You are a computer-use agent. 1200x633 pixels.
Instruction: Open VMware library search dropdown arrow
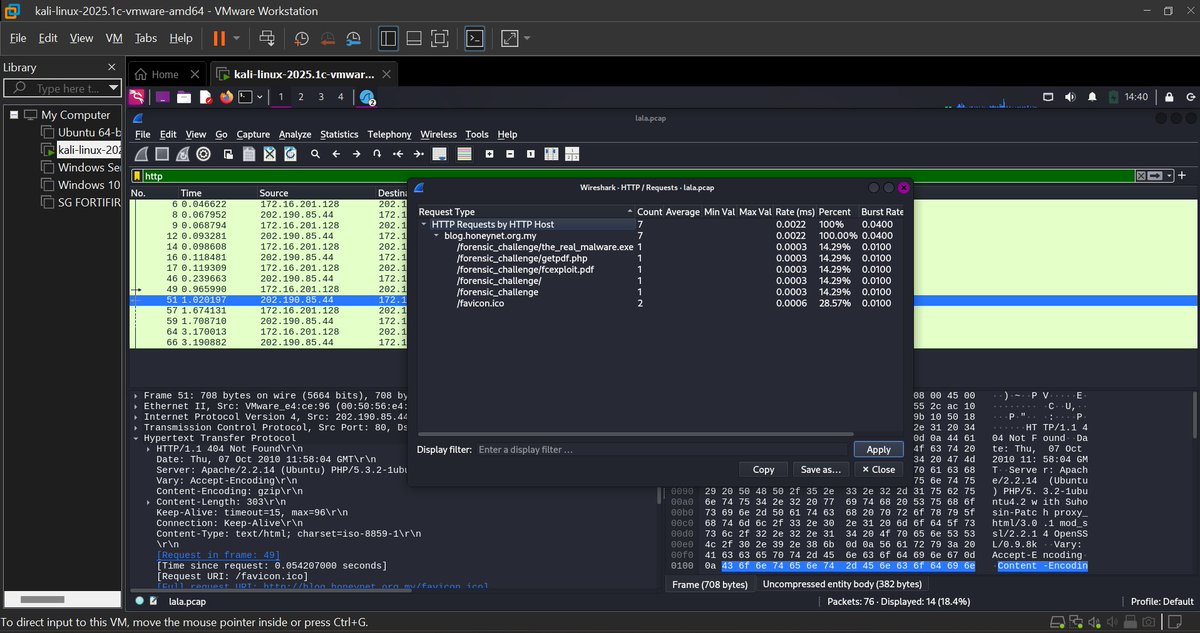coord(114,89)
